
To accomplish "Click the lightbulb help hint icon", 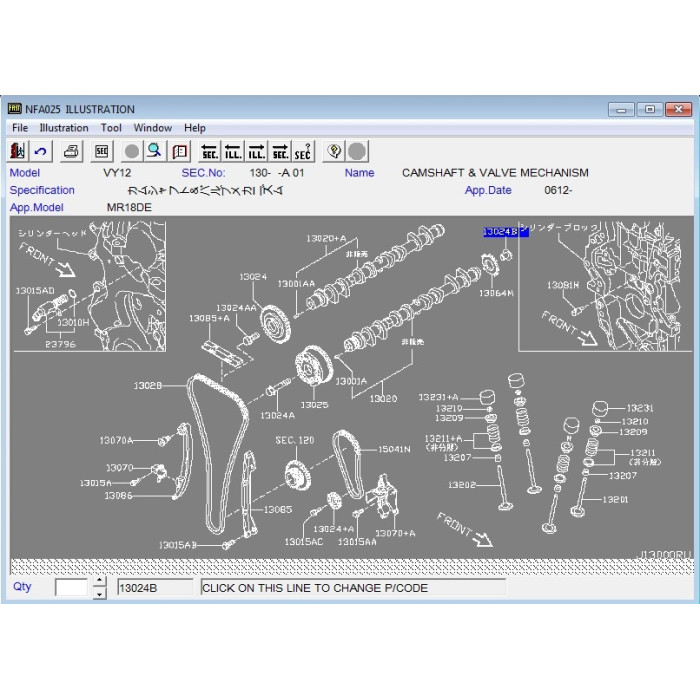I will click(x=334, y=151).
